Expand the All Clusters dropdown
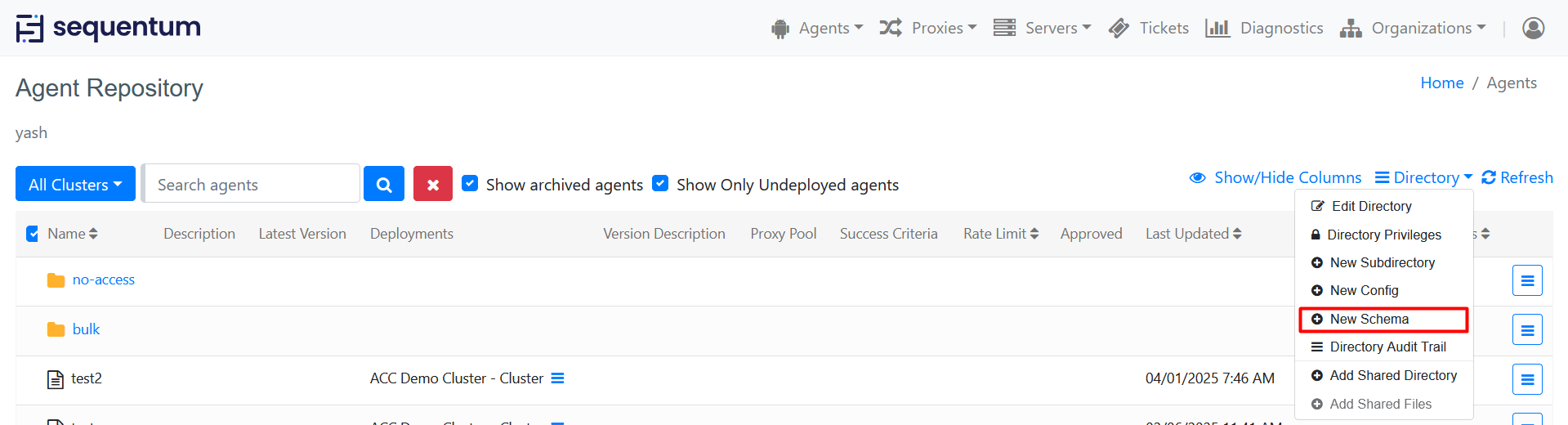 click(x=75, y=184)
